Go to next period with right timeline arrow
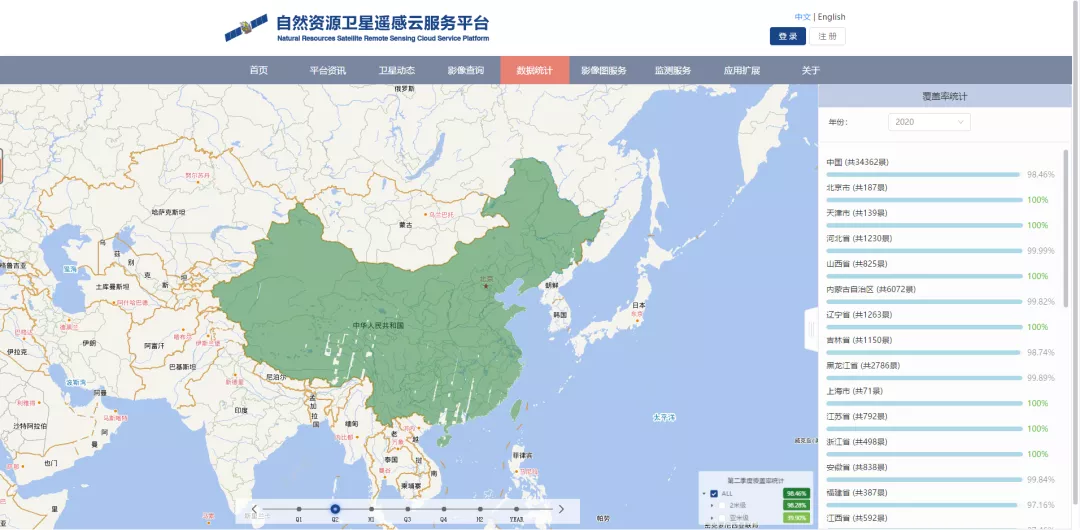This screenshot has width=1080, height=530. (x=561, y=509)
